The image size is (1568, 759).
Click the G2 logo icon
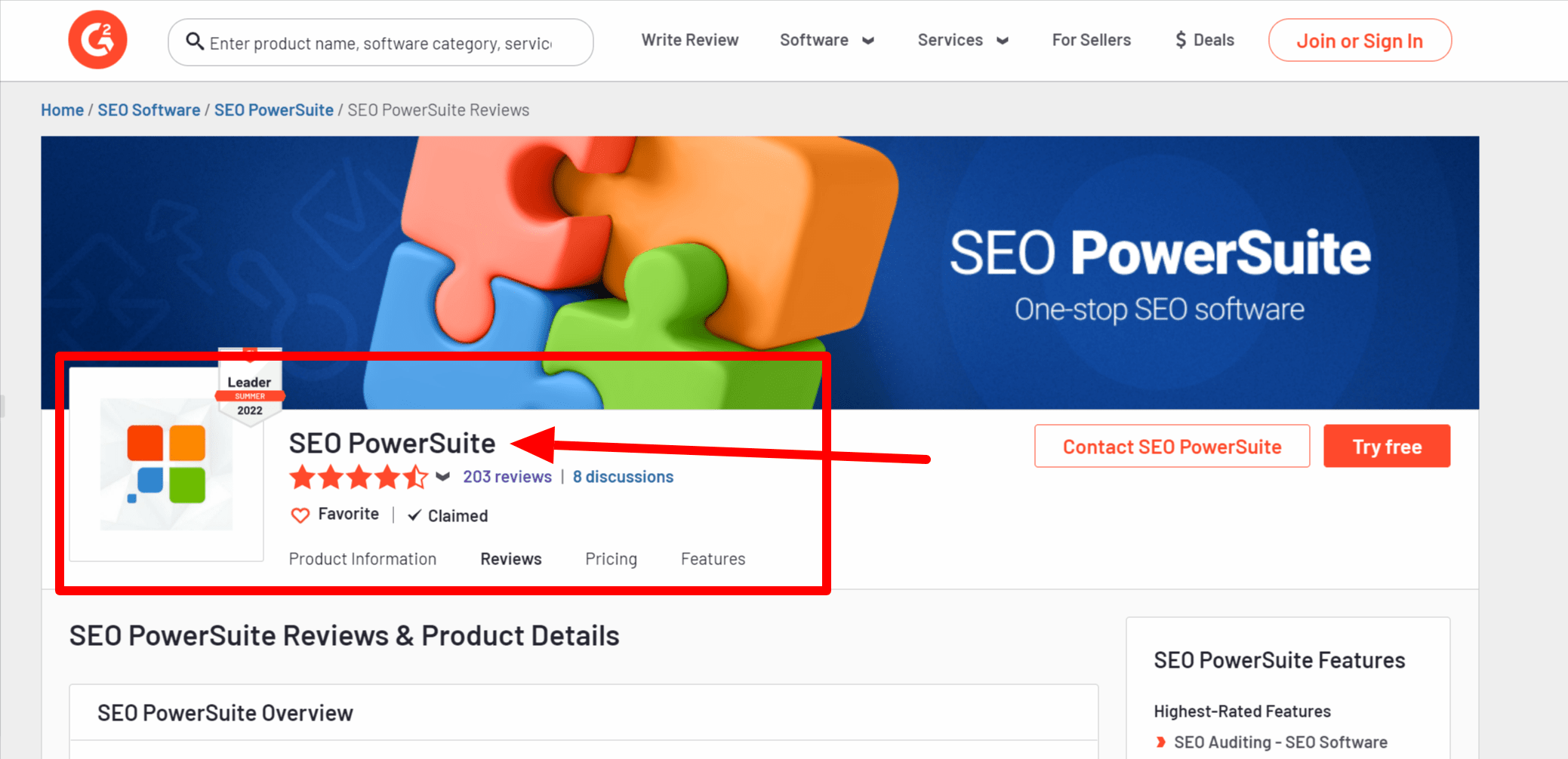point(97,40)
